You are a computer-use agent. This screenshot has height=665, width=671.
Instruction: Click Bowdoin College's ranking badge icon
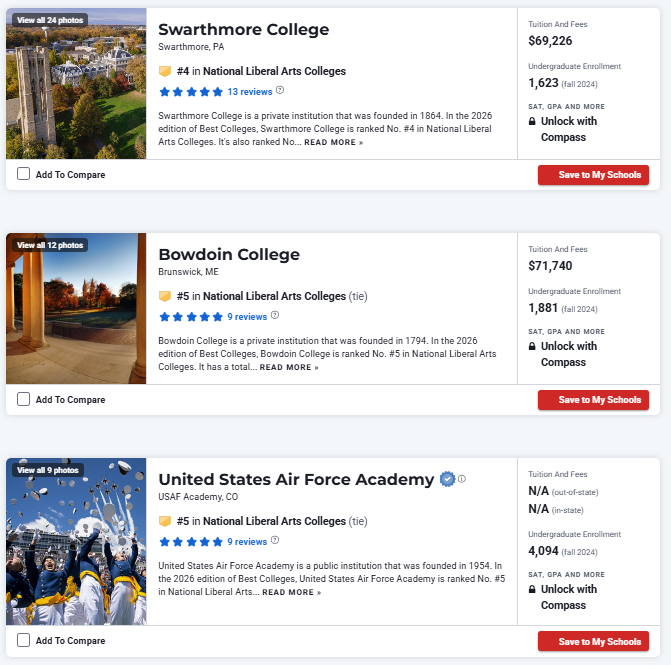tap(165, 297)
